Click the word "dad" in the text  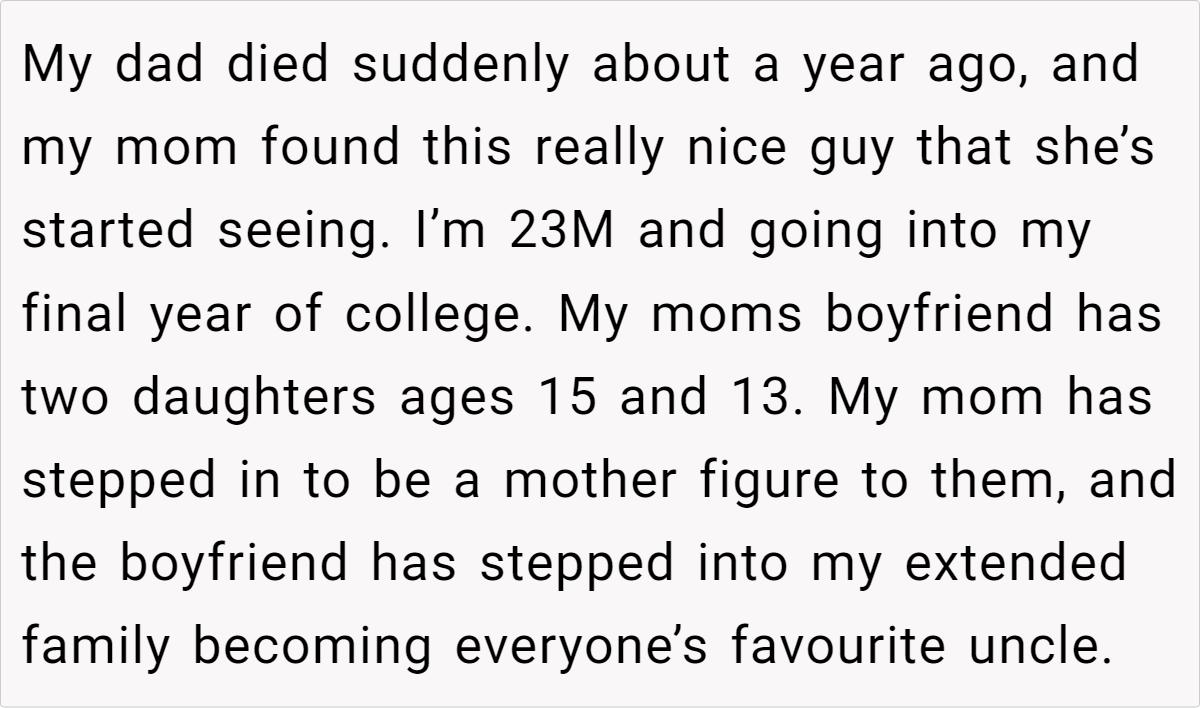tap(153, 65)
